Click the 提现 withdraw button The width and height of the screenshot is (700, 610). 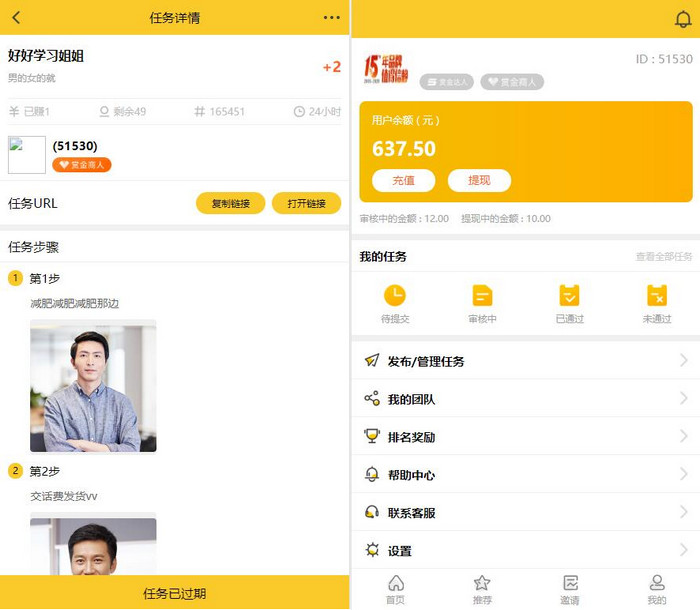coord(479,180)
